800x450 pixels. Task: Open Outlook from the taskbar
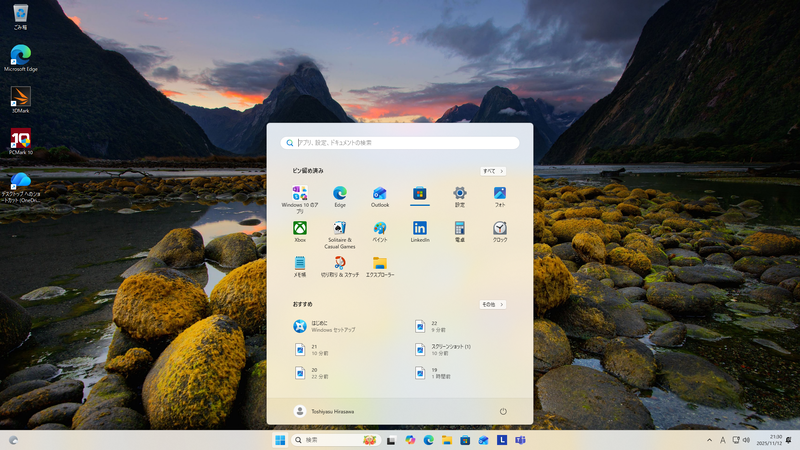click(483, 440)
